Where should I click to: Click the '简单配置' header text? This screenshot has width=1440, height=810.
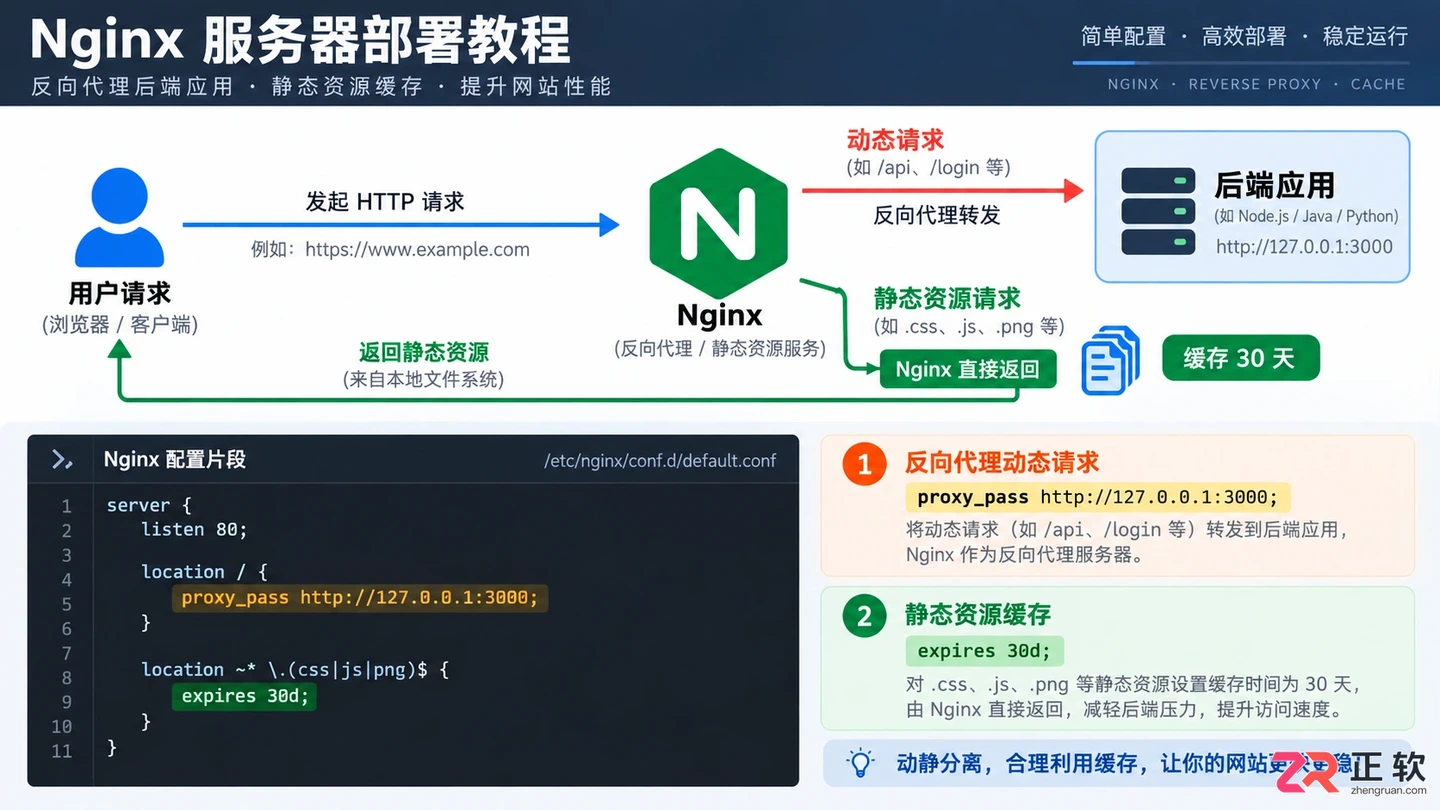1123,37
